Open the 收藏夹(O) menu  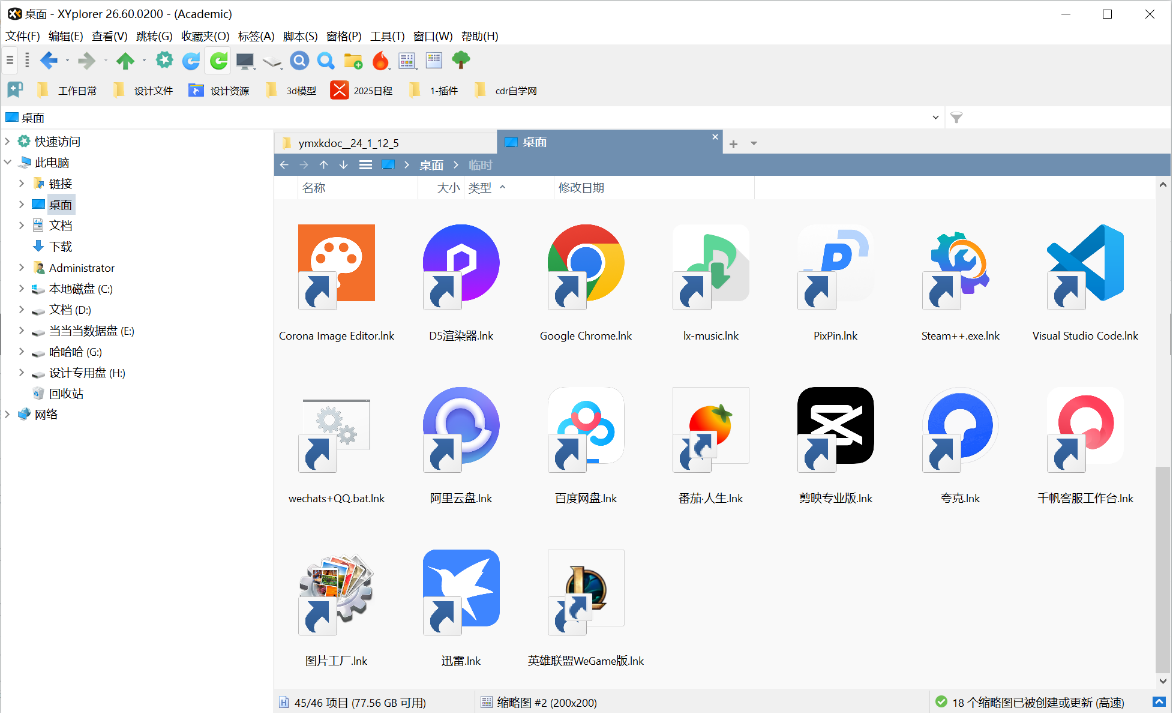(206, 36)
